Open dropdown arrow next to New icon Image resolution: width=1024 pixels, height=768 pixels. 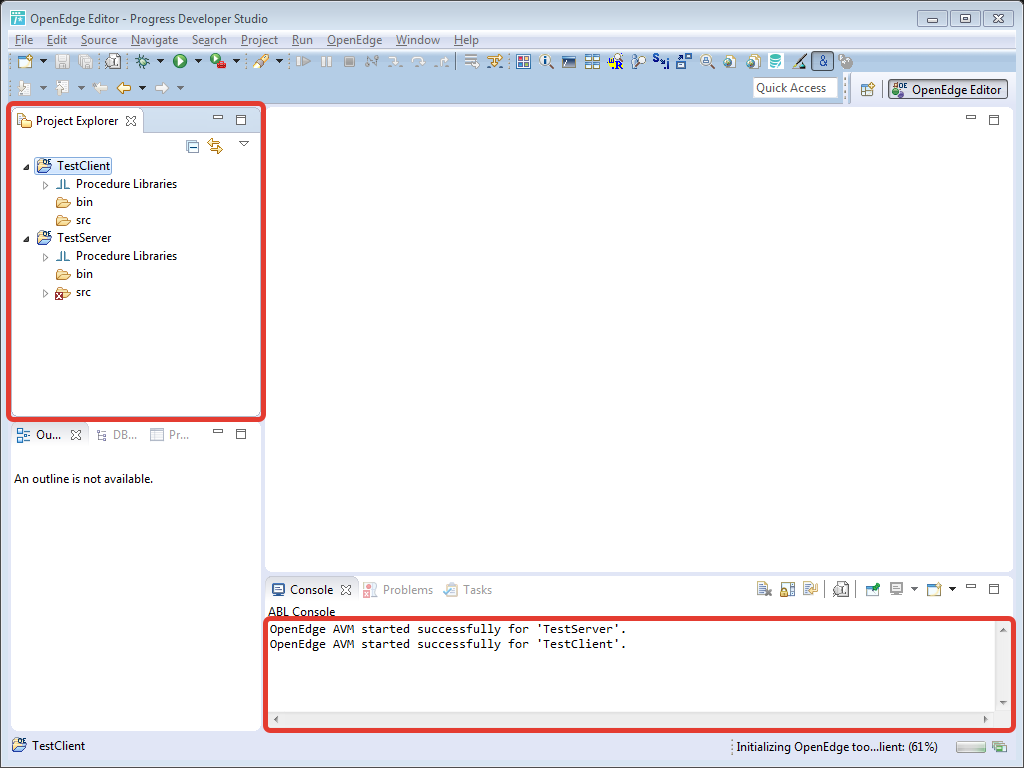(x=44, y=61)
